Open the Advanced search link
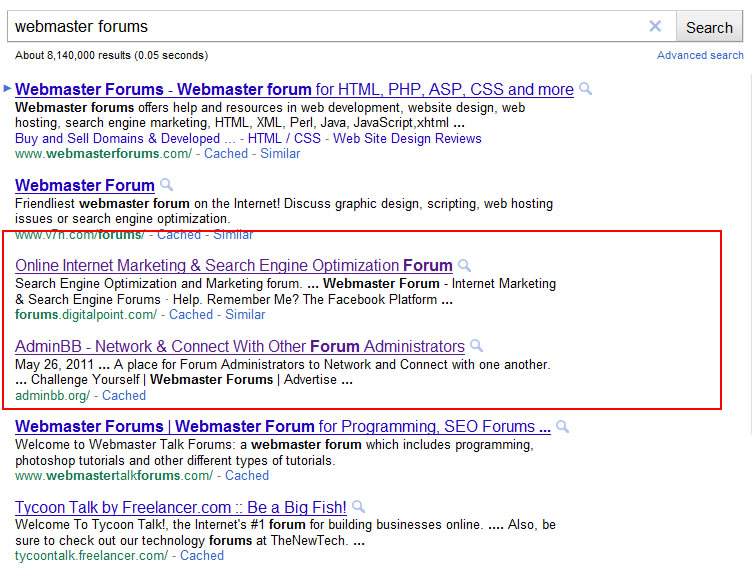The width and height of the screenshot is (756, 576). point(700,55)
